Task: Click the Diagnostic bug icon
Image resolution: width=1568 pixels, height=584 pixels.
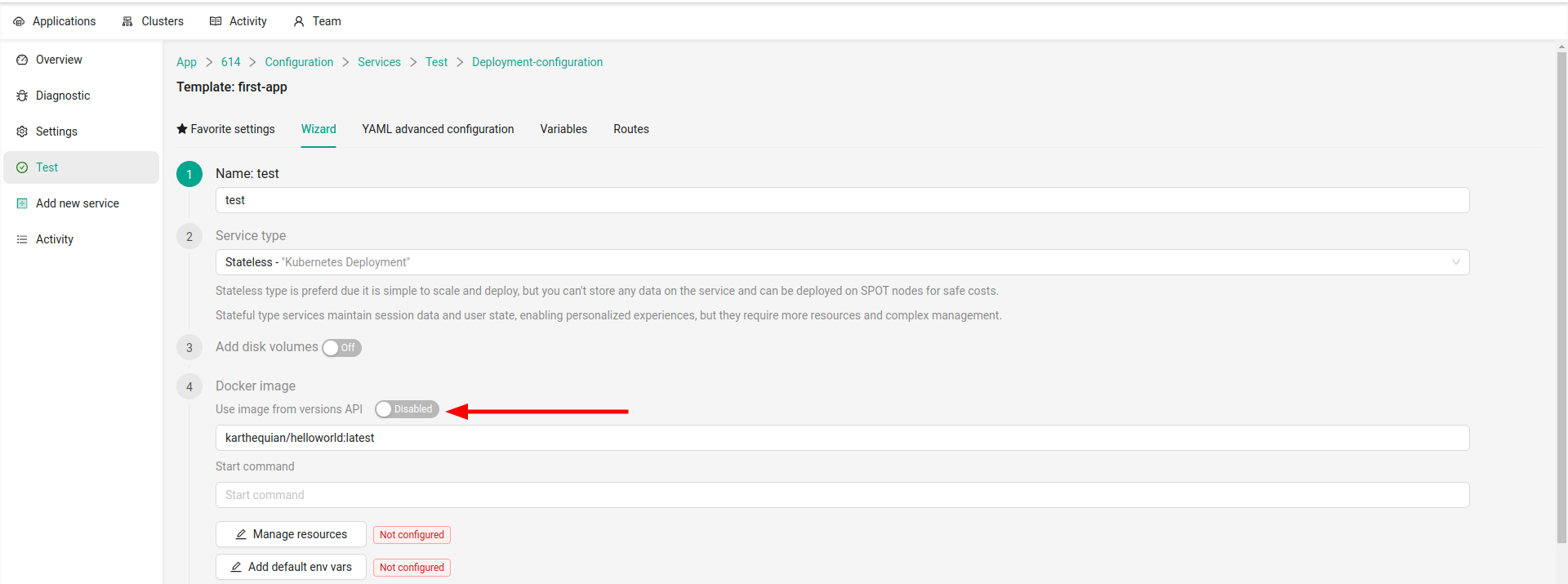Action: [x=22, y=96]
